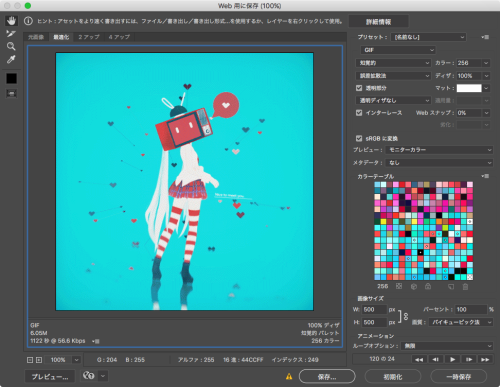Open the 知覚的 color reduction dropdown
This screenshot has width=500, height=387.
coord(393,63)
